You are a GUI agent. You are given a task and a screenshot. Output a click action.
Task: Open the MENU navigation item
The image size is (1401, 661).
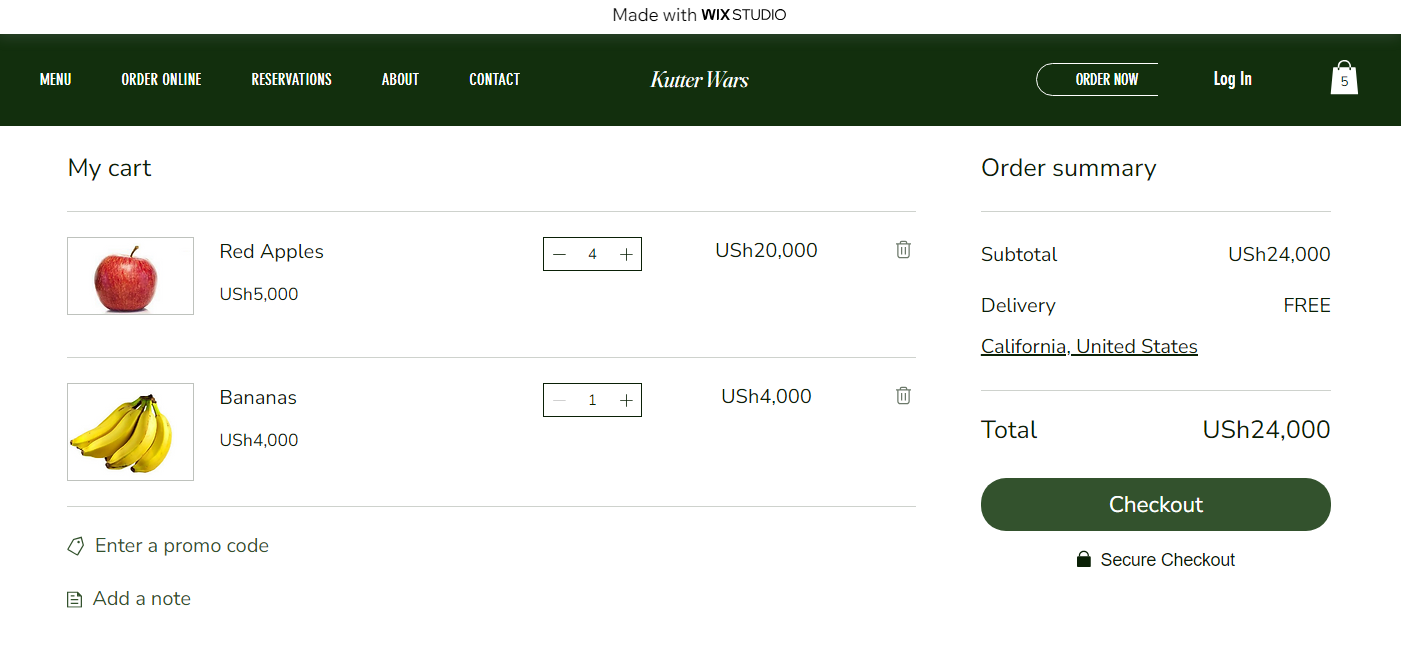55,79
